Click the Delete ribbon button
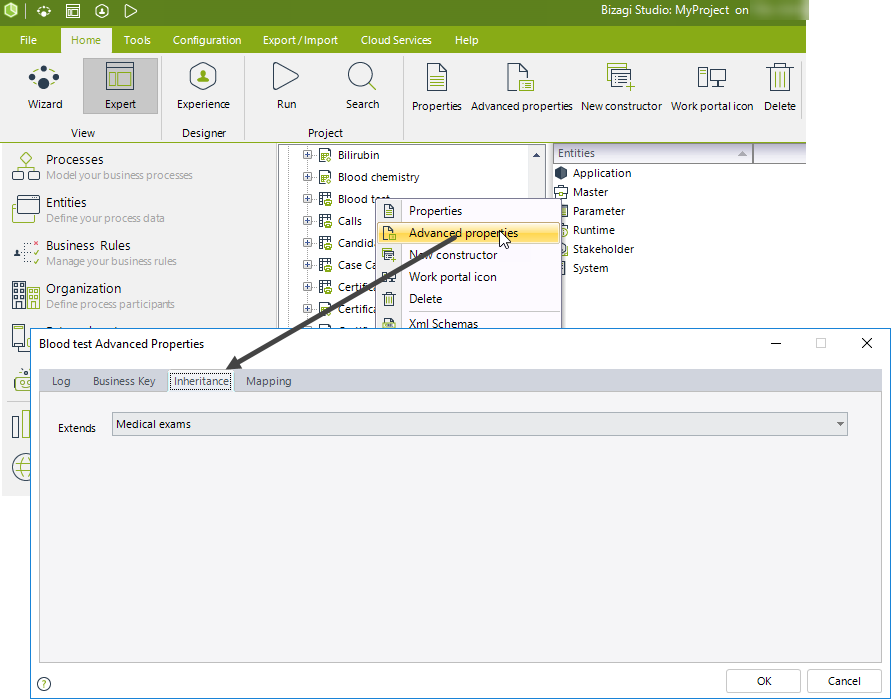 pos(779,87)
